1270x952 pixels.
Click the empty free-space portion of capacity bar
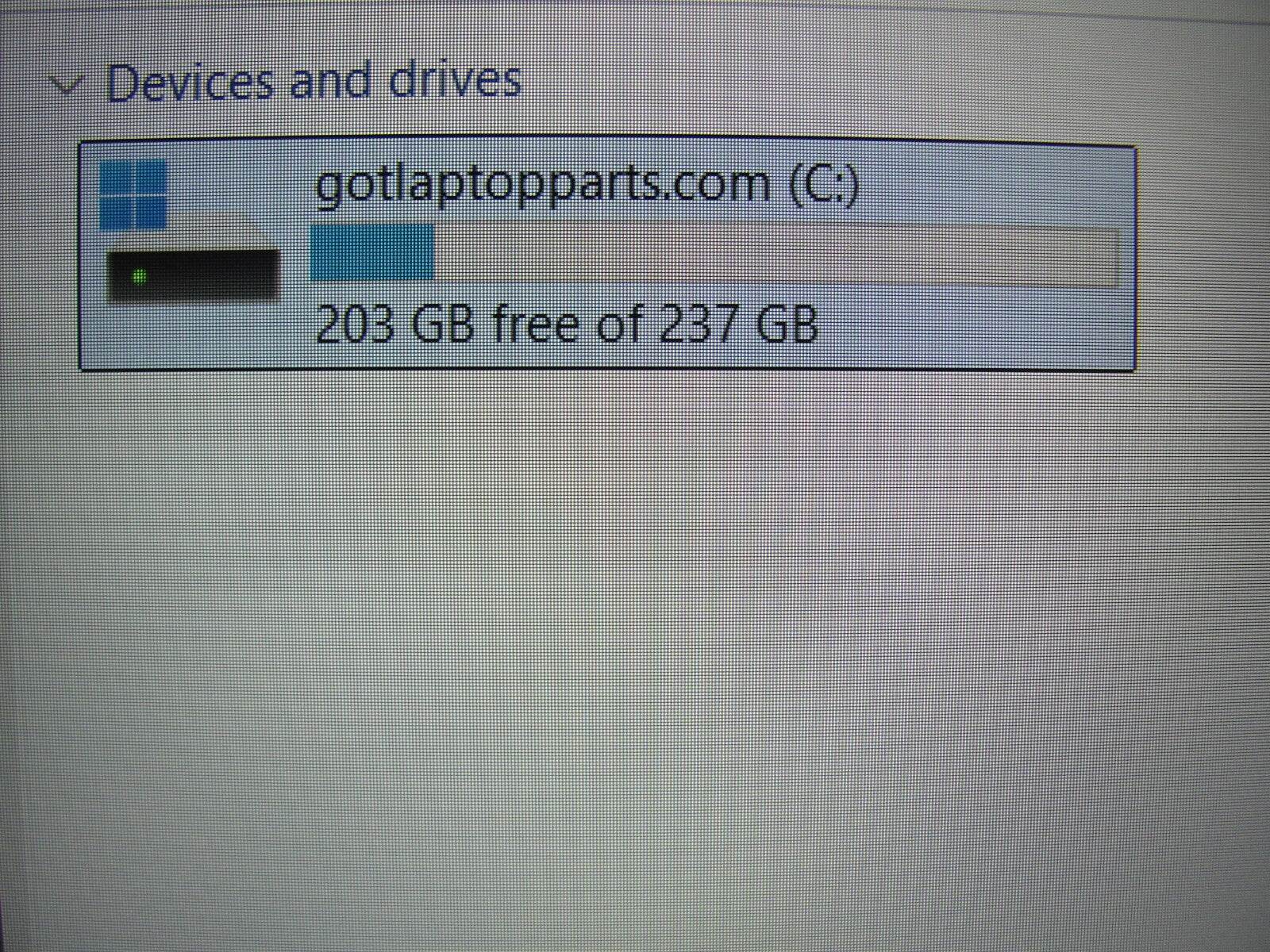coord(775,255)
